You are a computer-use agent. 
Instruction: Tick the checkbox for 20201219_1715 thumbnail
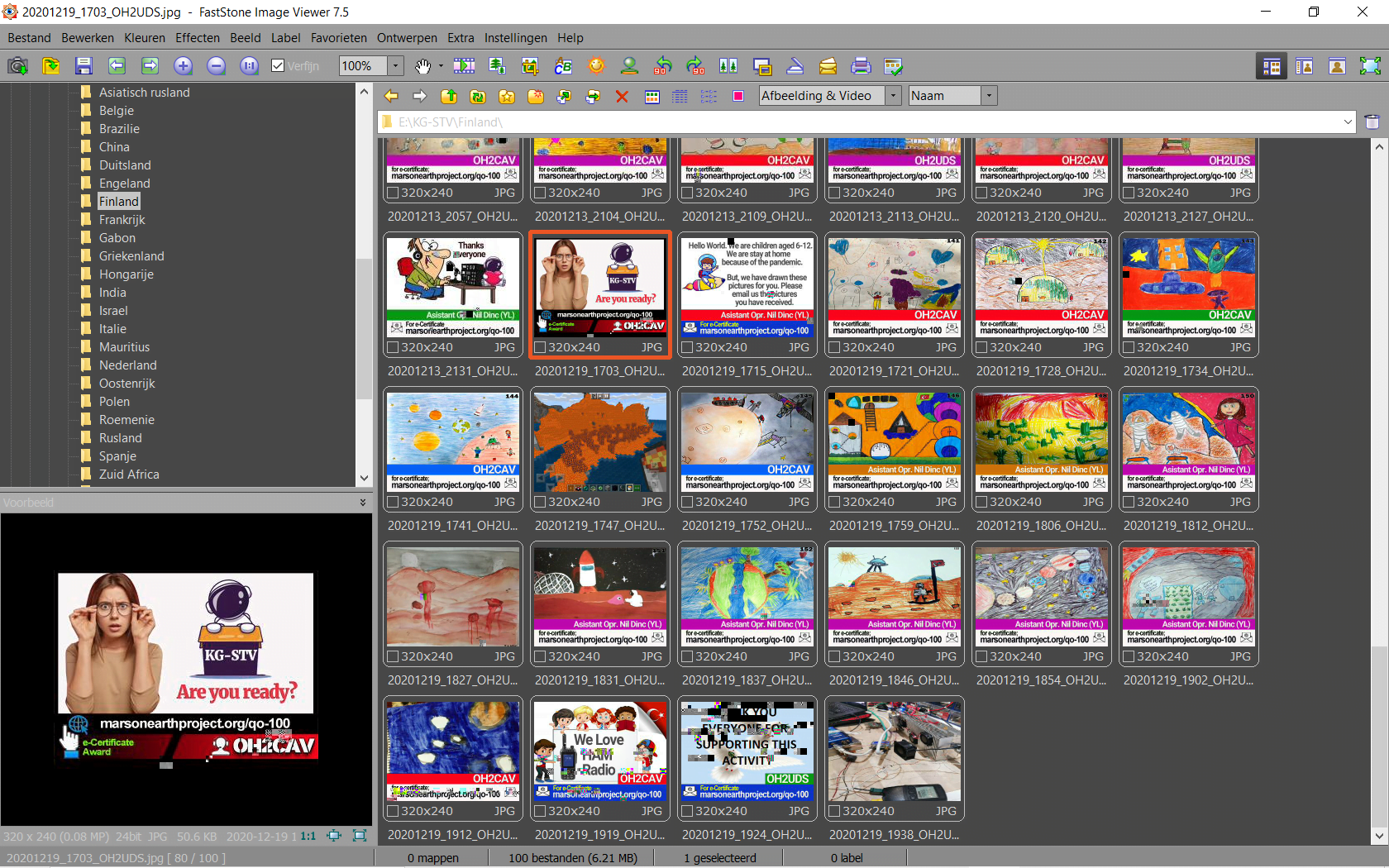(687, 347)
